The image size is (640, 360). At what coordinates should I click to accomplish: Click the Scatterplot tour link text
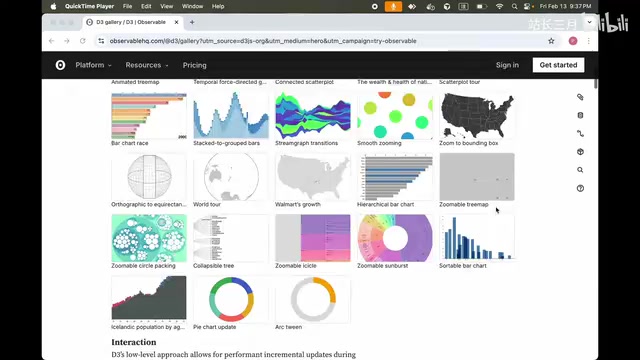(460, 82)
